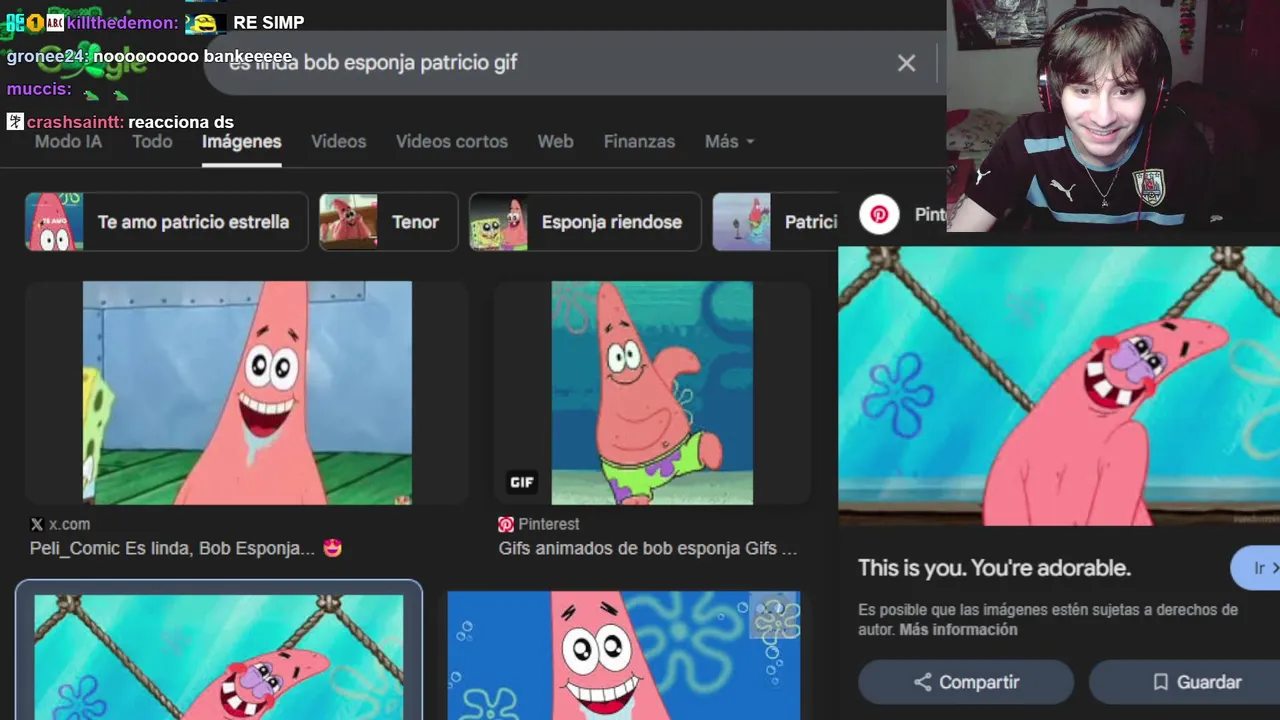The width and height of the screenshot is (1280, 720).
Task: Click the X.com source icon under first result
Action: [37, 524]
